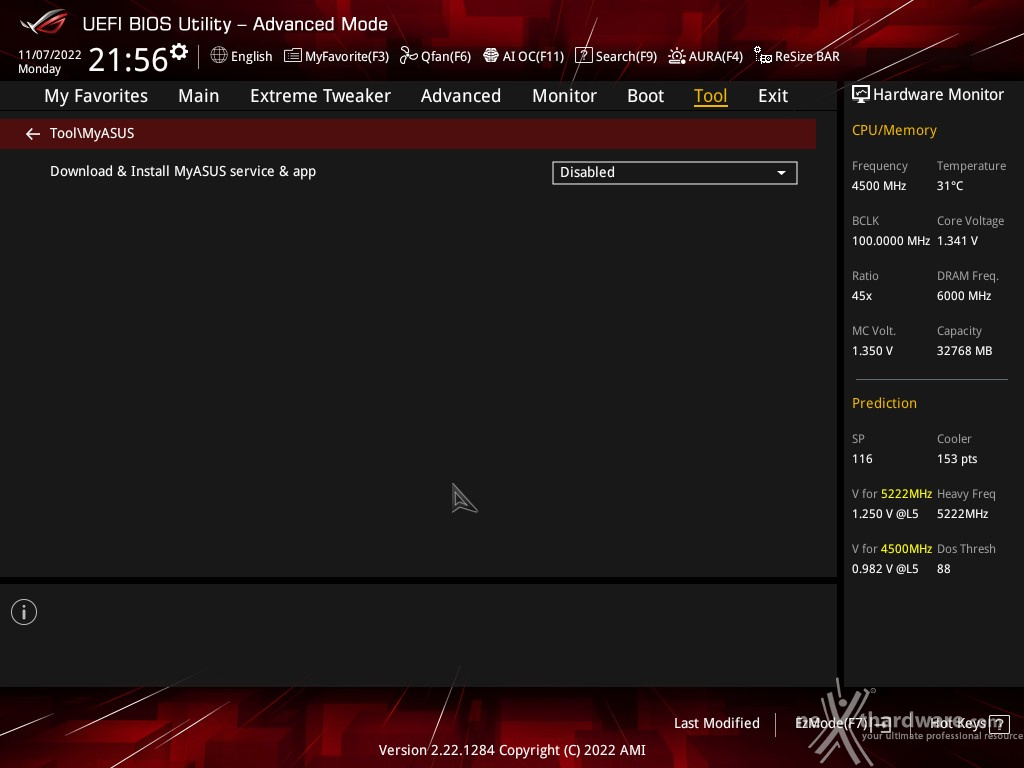
Task: Click the 32768 MB capacity value
Action: pyautogui.click(x=965, y=351)
